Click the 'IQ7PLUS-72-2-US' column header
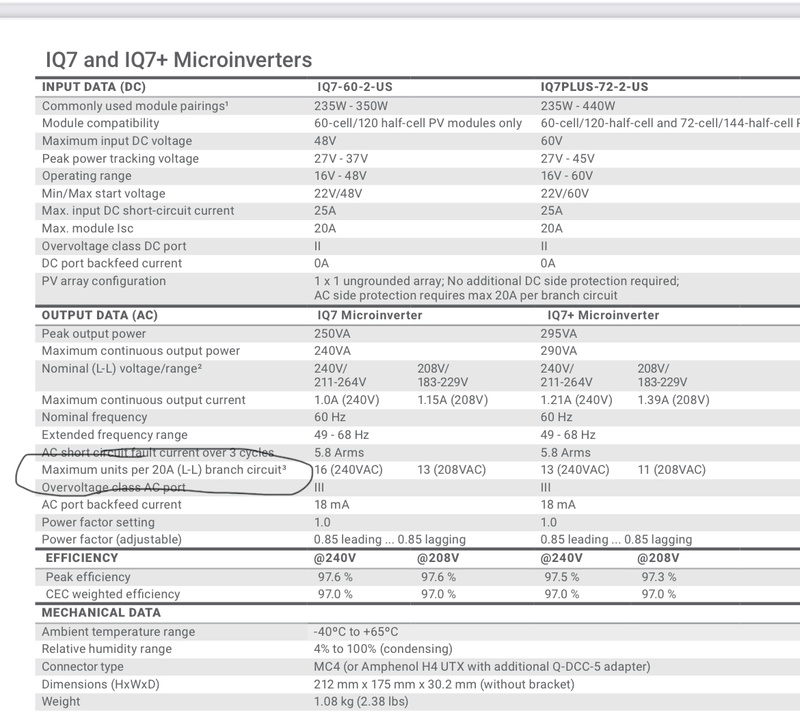Image resolution: width=800 pixels, height=711 pixels. tap(594, 87)
